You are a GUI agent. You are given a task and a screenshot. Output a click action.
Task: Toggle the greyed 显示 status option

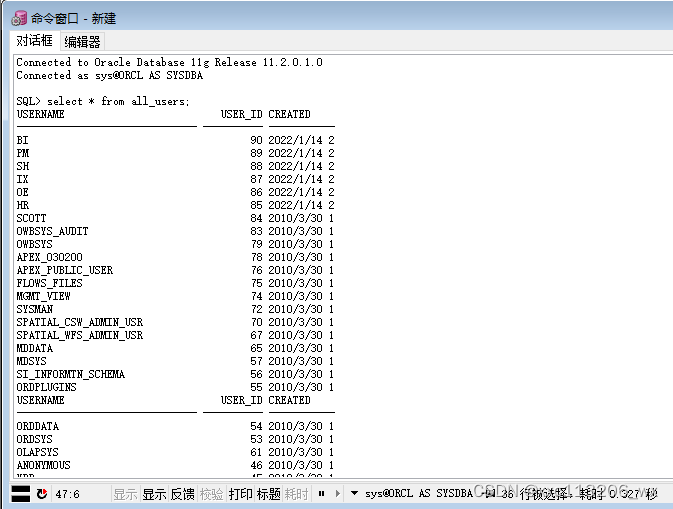[x=125, y=494]
